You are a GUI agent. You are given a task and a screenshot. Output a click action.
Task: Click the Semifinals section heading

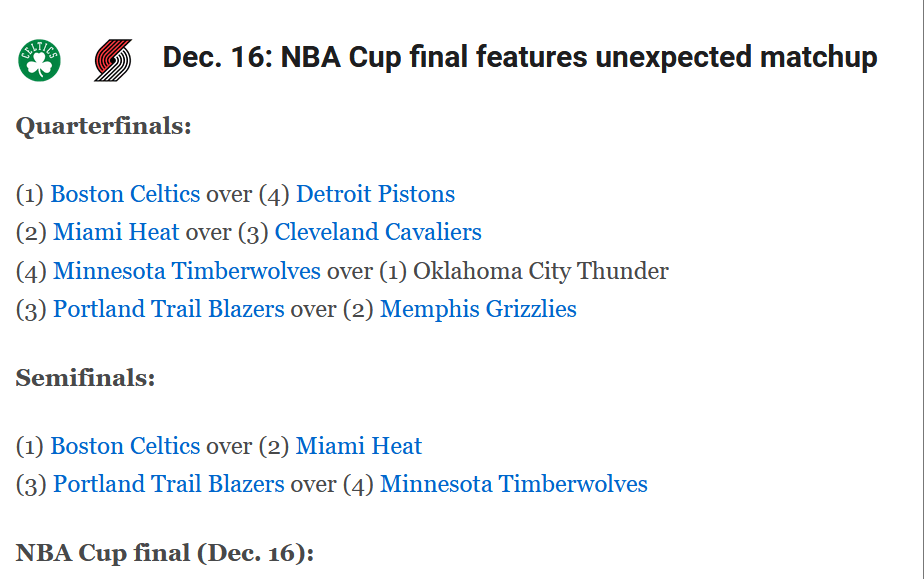coord(86,379)
